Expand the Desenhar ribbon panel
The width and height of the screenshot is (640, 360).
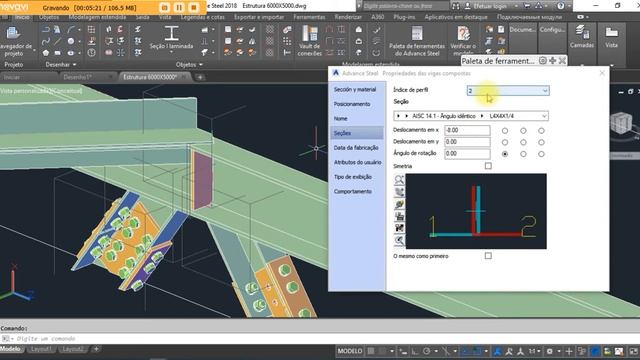(x=61, y=64)
